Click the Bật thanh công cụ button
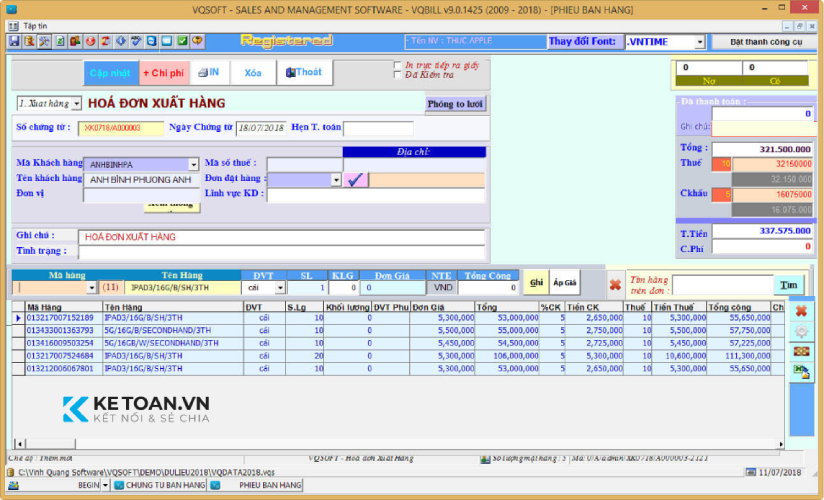The width and height of the screenshot is (824, 500). pos(765,42)
